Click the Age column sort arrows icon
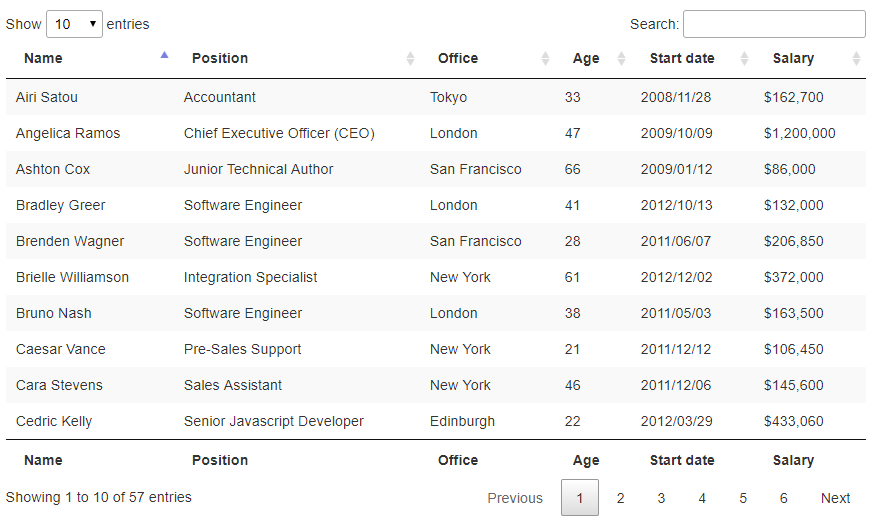Viewport: 884px width, 527px height. coord(621,59)
